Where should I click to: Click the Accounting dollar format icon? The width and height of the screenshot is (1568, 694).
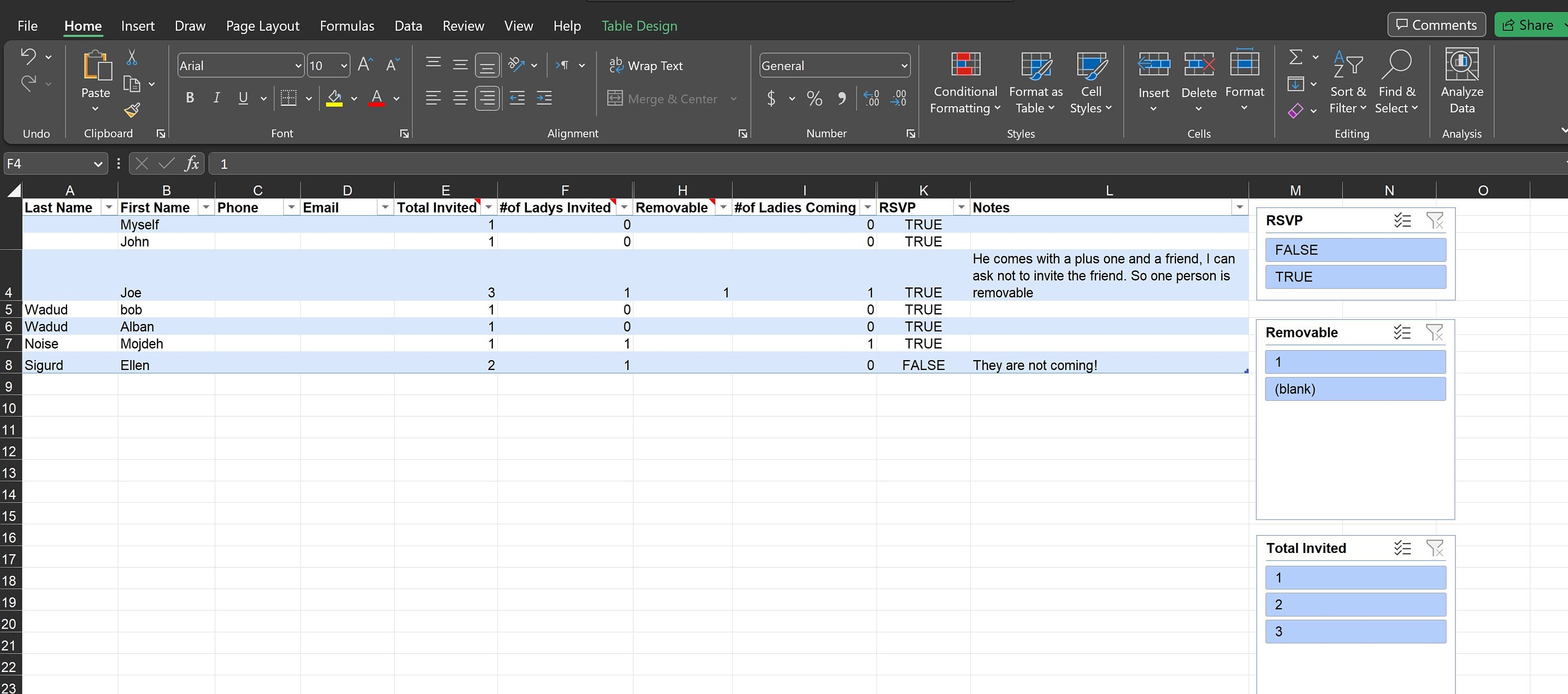point(771,98)
